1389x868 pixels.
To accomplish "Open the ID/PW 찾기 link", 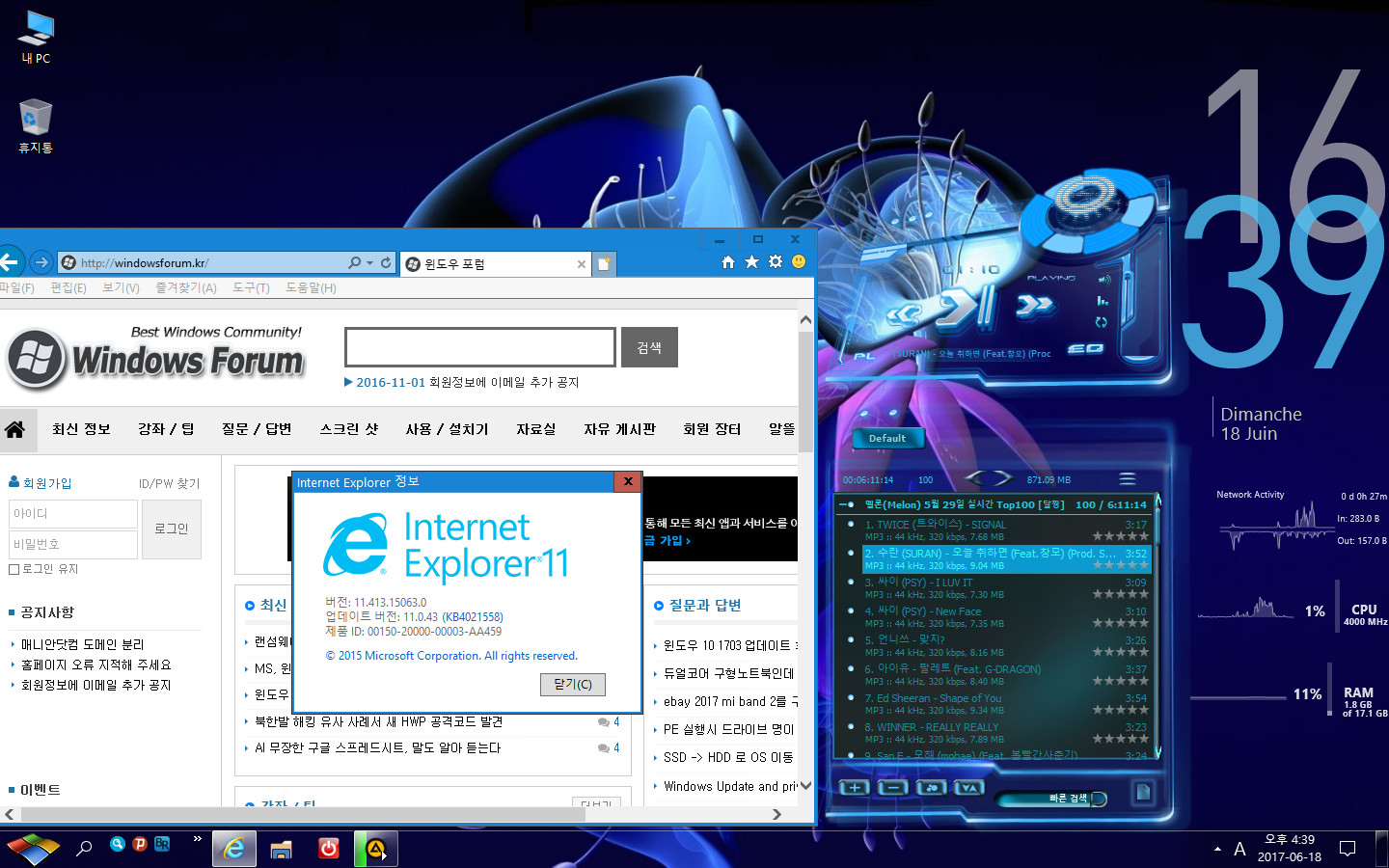I will [169, 483].
